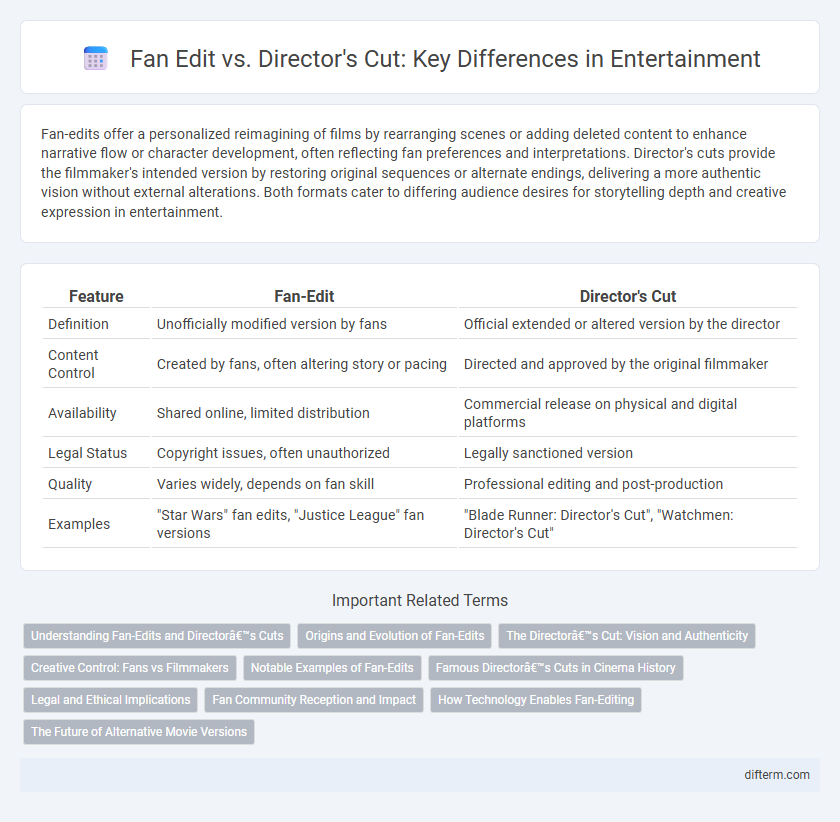Click the 'Important Related Terms' heading
The height and width of the screenshot is (822, 840).
420,601
